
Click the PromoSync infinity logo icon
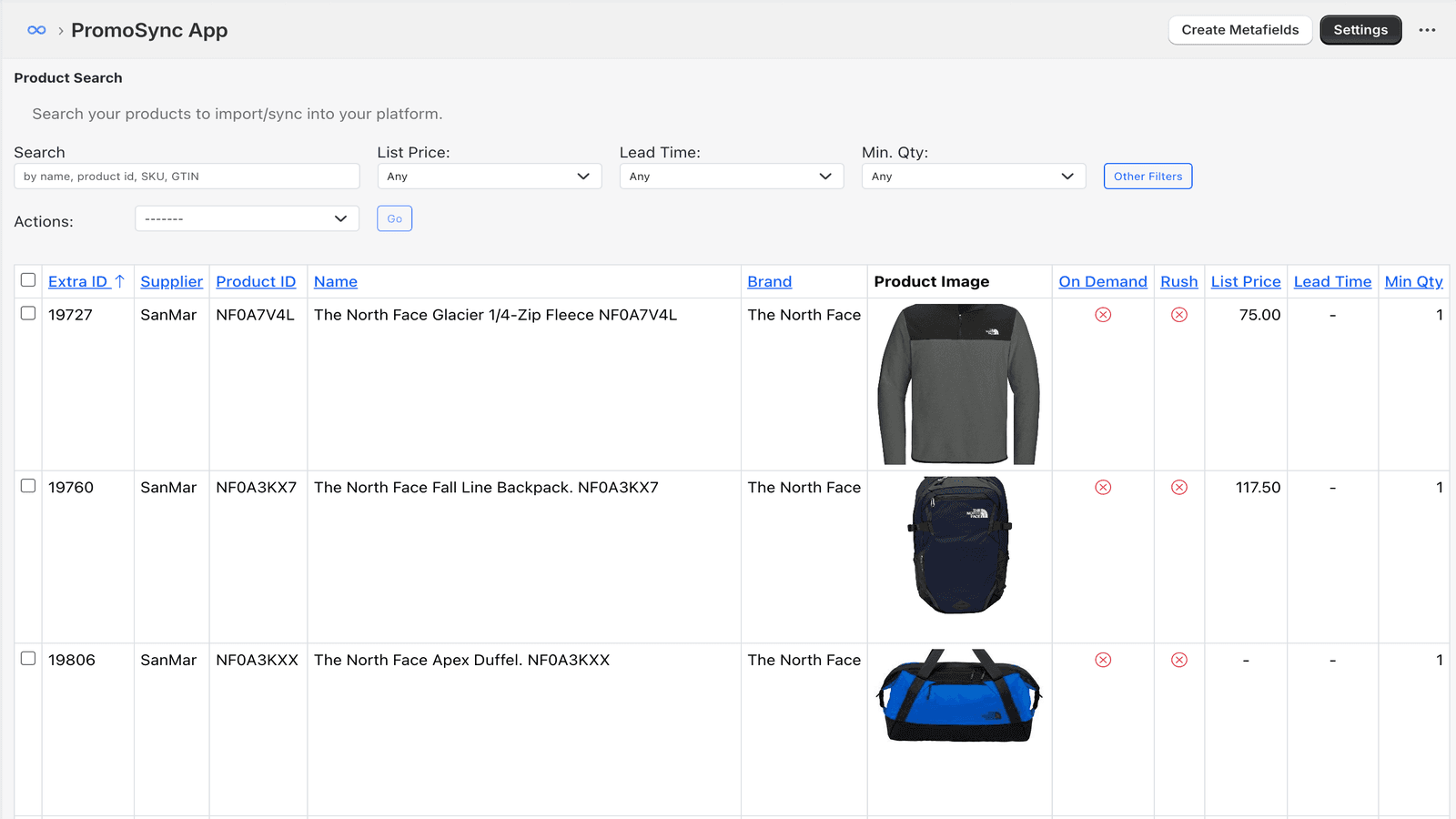pyautogui.click(x=36, y=30)
